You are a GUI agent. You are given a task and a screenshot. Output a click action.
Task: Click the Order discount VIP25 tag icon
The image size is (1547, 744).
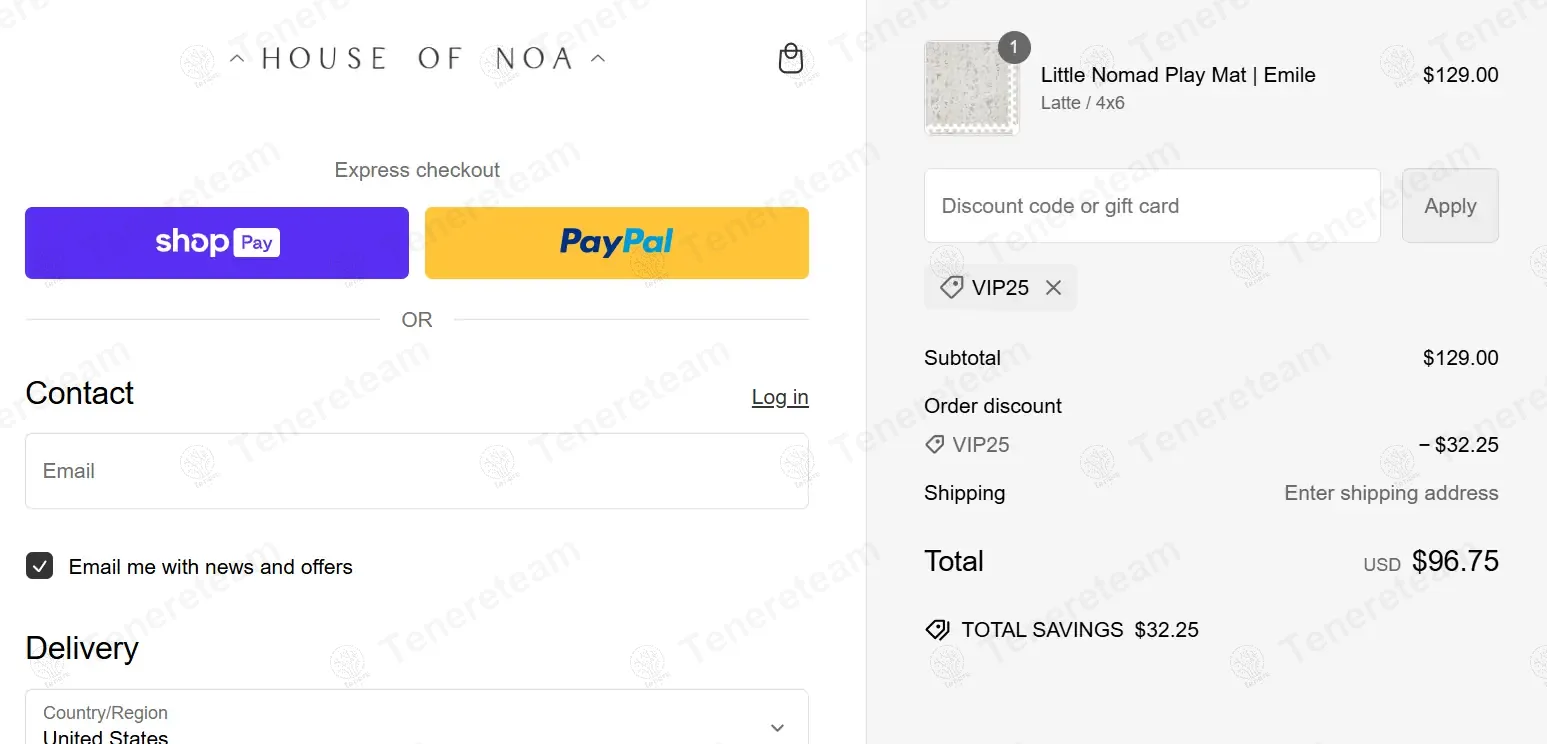pyautogui.click(x=935, y=445)
